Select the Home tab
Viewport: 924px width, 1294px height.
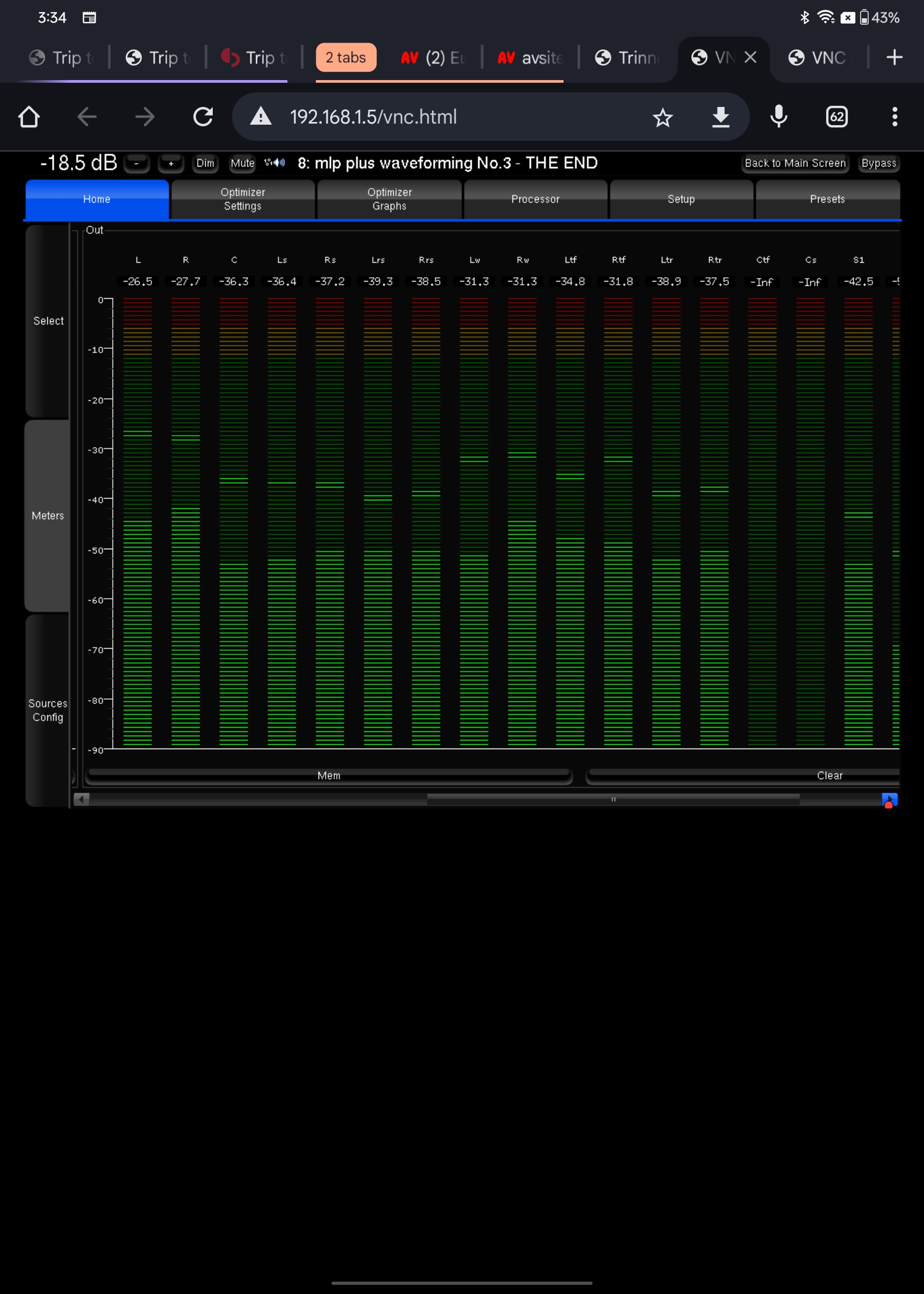(97, 199)
